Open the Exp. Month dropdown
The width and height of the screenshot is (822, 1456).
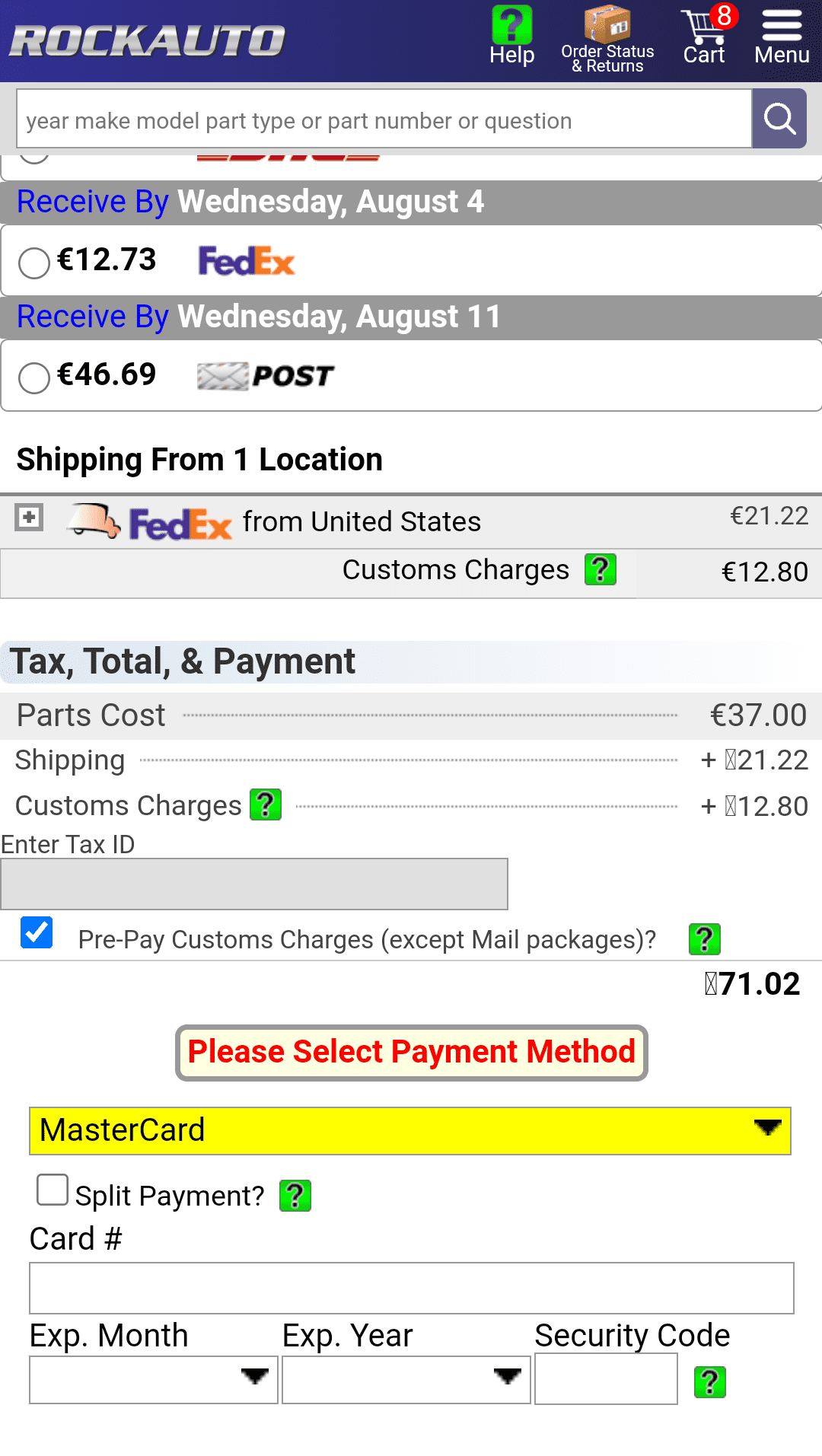point(153,1378)
